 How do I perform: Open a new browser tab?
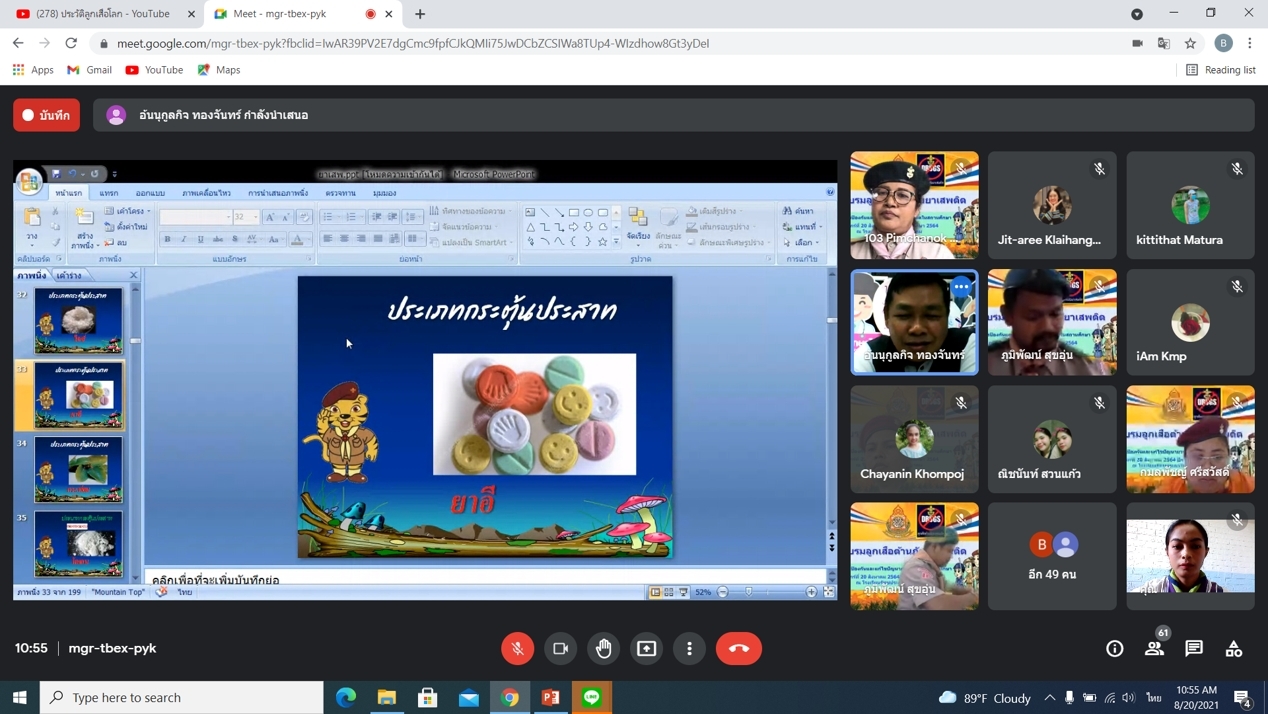[420, 14]
